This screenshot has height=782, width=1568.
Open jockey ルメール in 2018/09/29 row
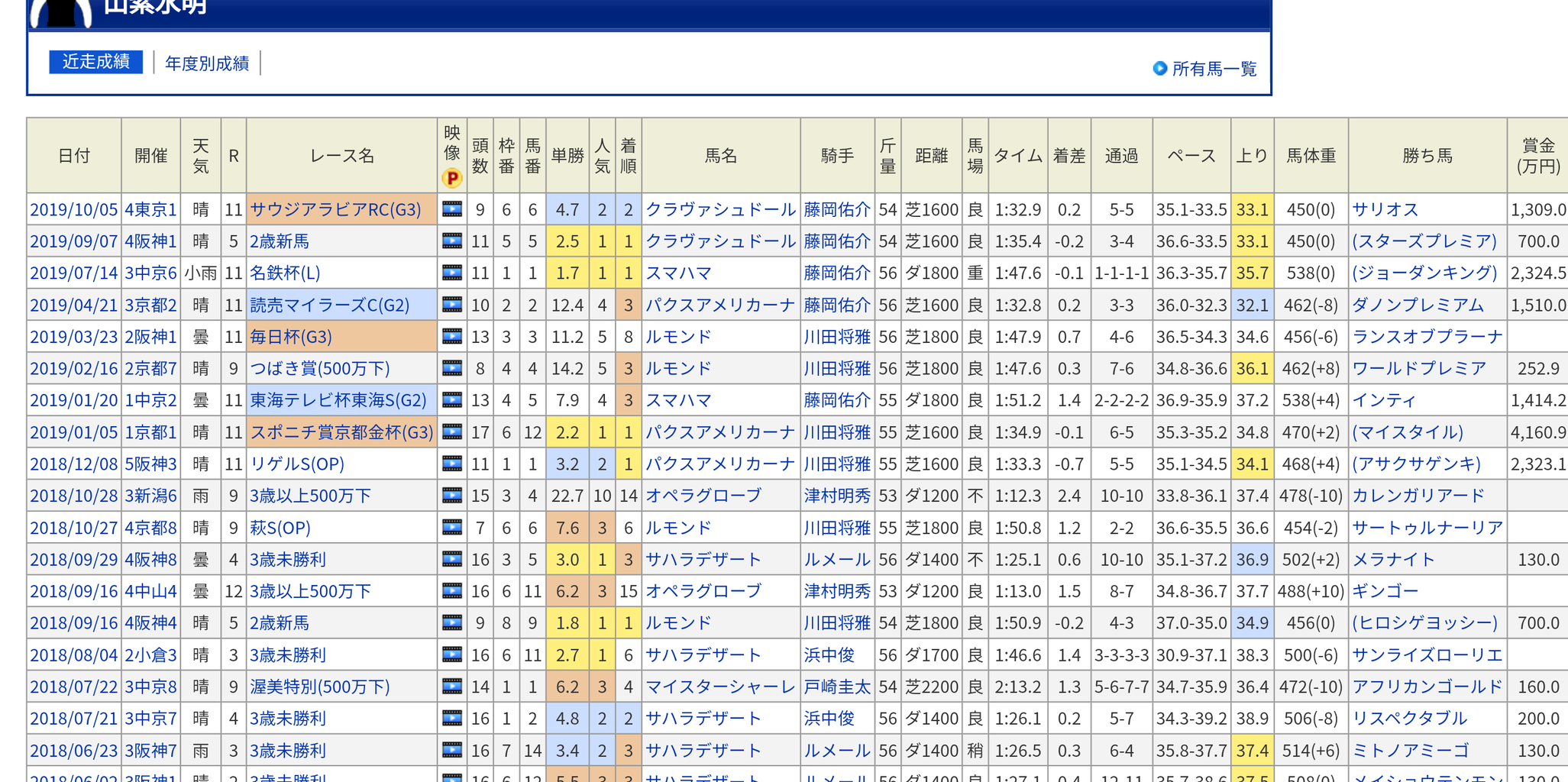[x=837, y=559]
